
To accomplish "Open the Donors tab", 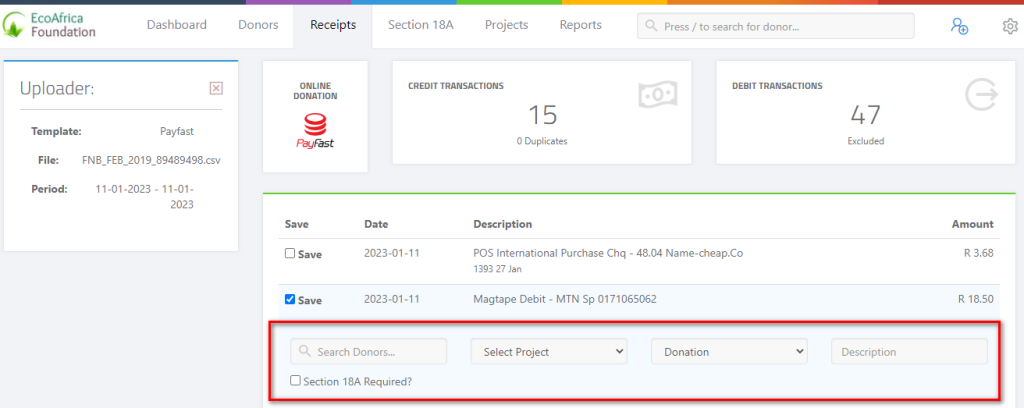I will (x=258, y=25).
